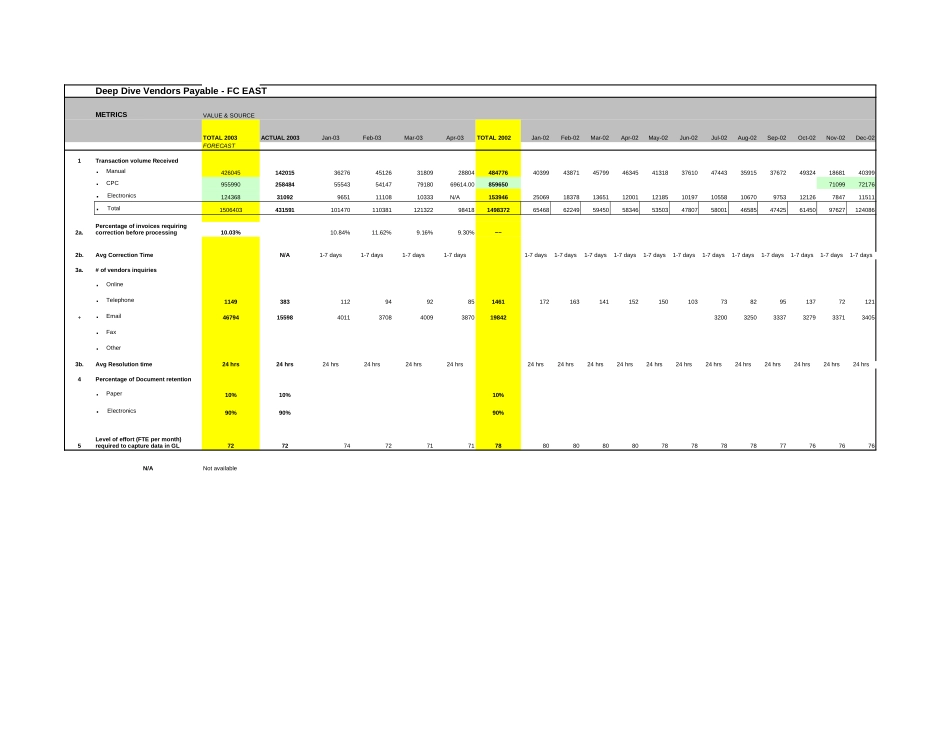Viewport: 950px width, 735px height.
Task: Click Electronics forecast value '124368'
Action: point(230,198)
